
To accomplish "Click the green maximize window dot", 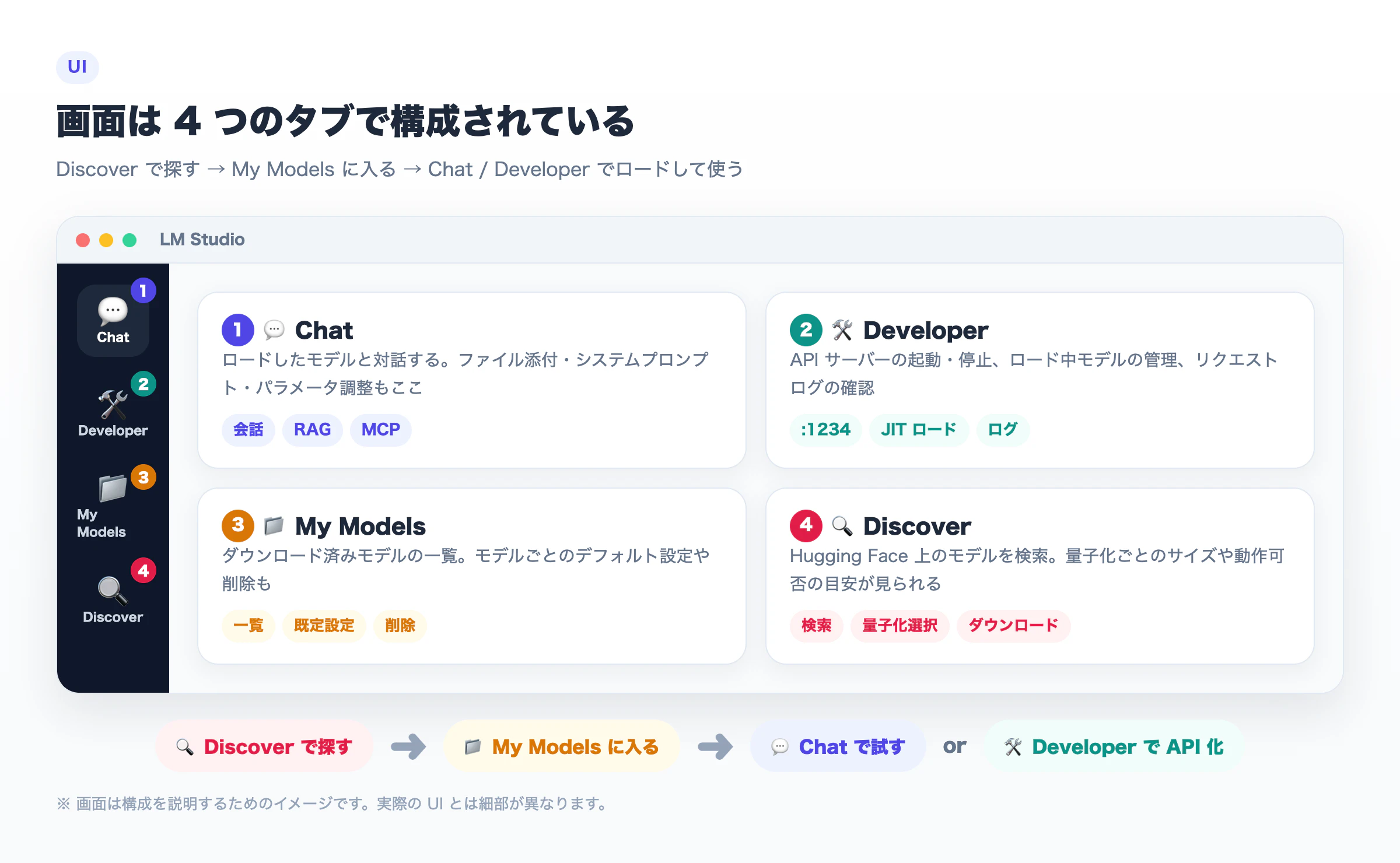I will [x=129, y=240].
